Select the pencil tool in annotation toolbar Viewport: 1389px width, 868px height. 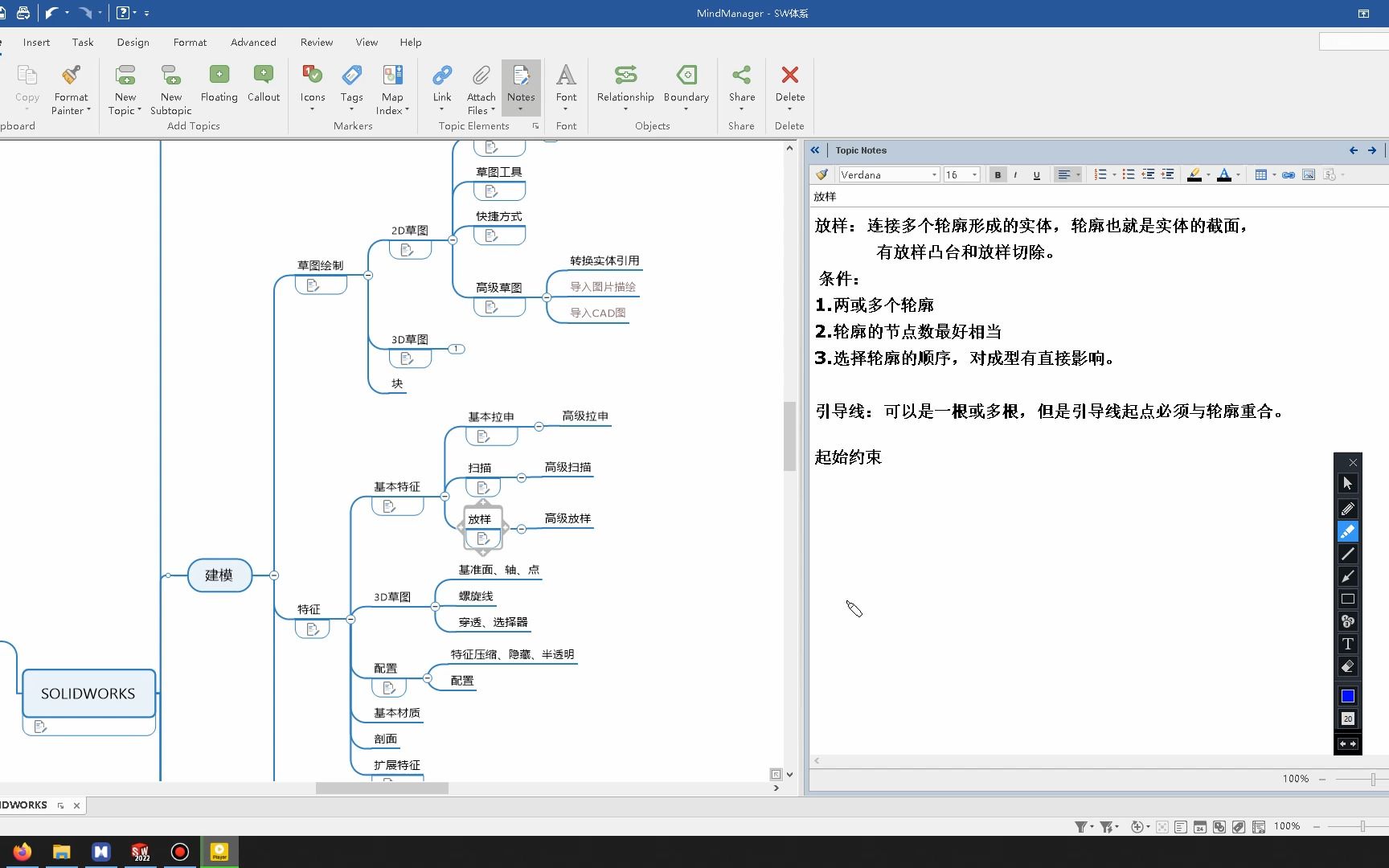pyautogui.click(x=1348, y=509)
